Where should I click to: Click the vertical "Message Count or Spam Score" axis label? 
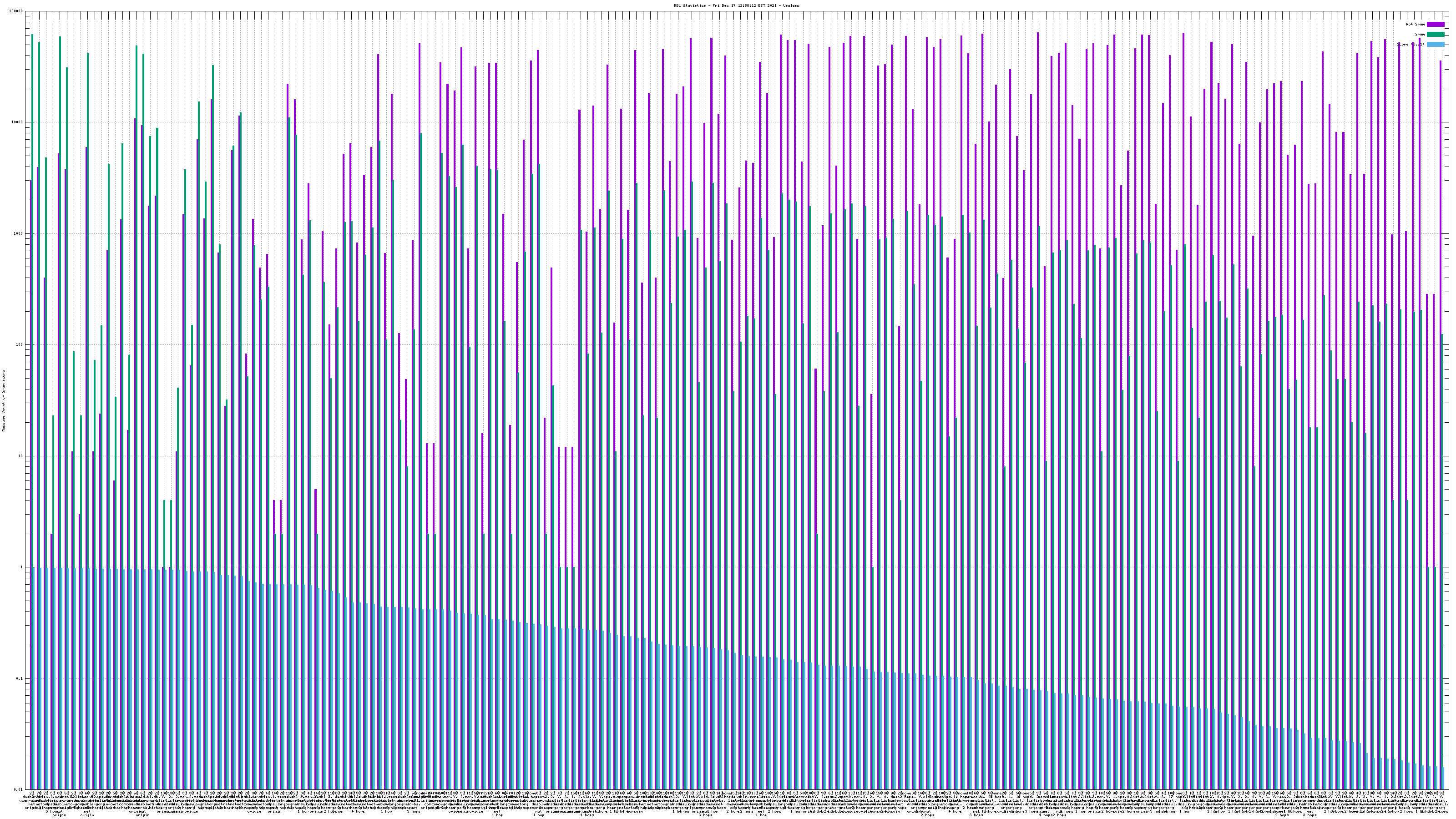pos(3,401)
